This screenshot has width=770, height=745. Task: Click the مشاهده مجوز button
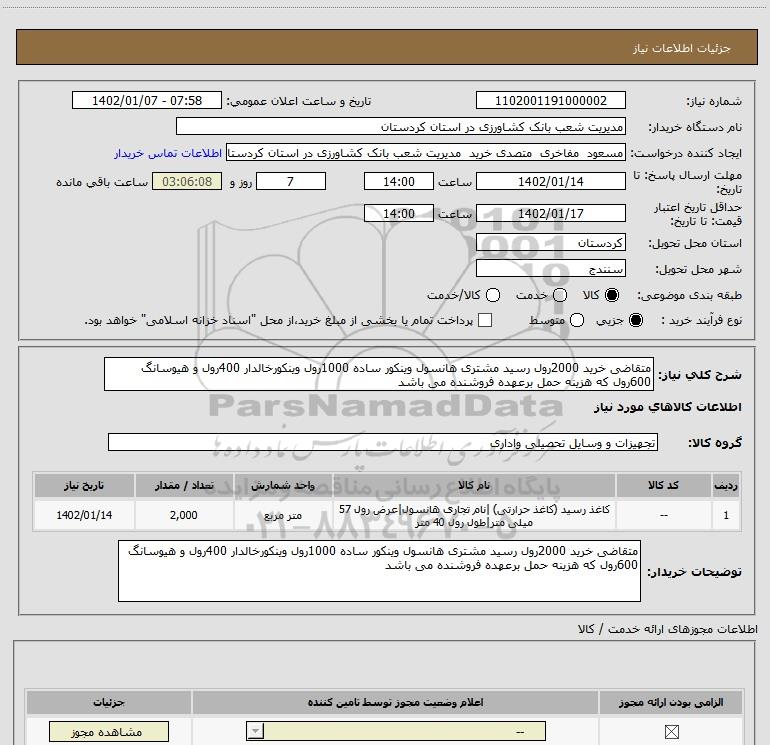tap(109, 732)
